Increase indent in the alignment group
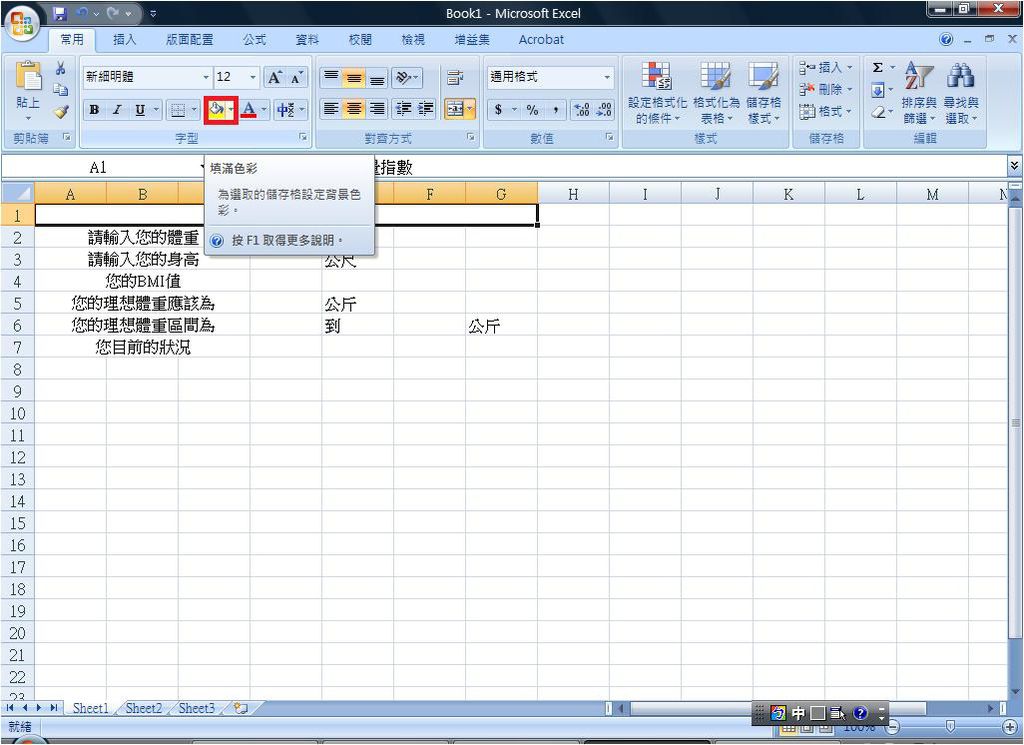Viewport: 1024px width, 745px height. coord(426,108)
